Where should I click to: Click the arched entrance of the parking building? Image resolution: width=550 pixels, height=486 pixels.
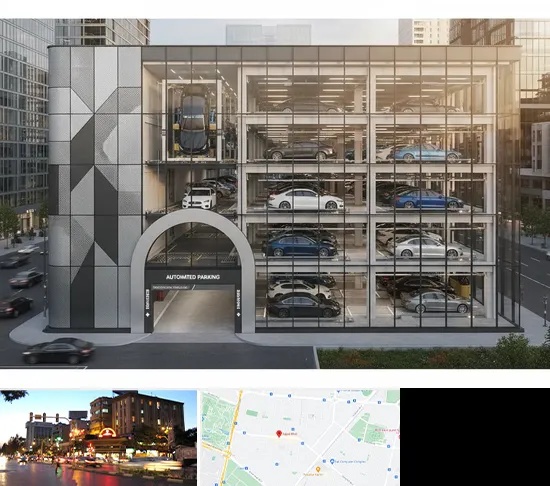(193, 272)
